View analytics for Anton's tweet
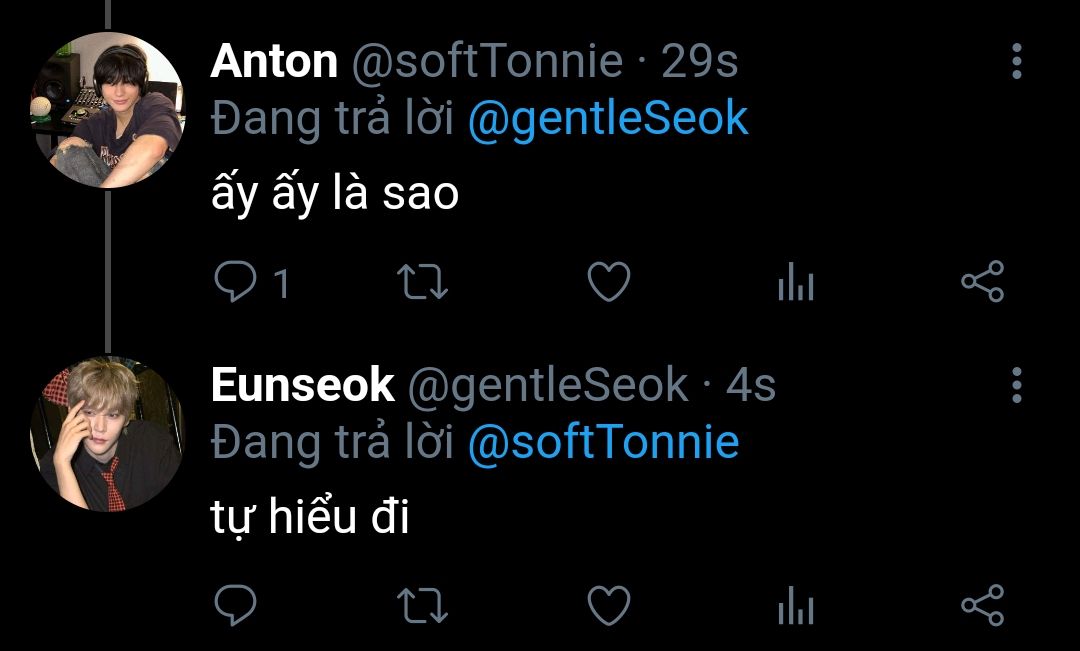The image size is (1080, 651). [796, 284]
